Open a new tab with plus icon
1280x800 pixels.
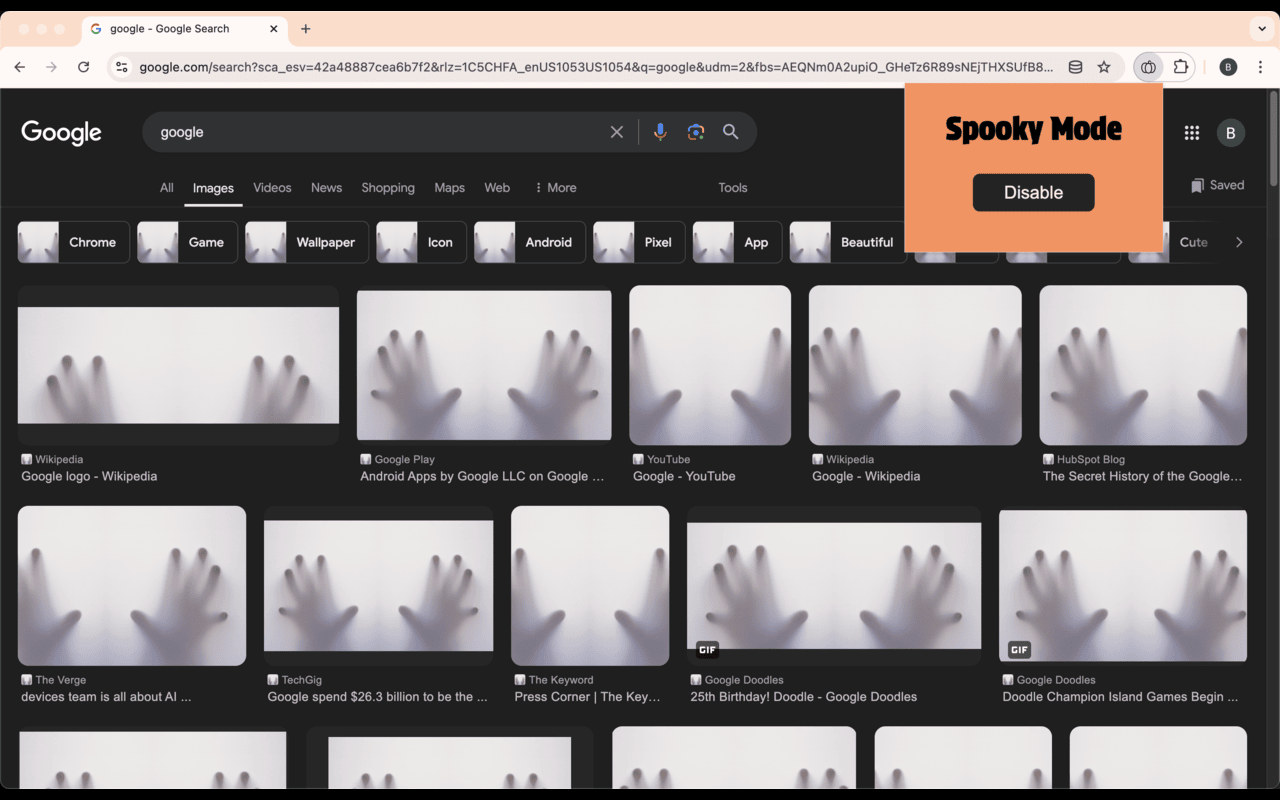click(x=306, y=29)
